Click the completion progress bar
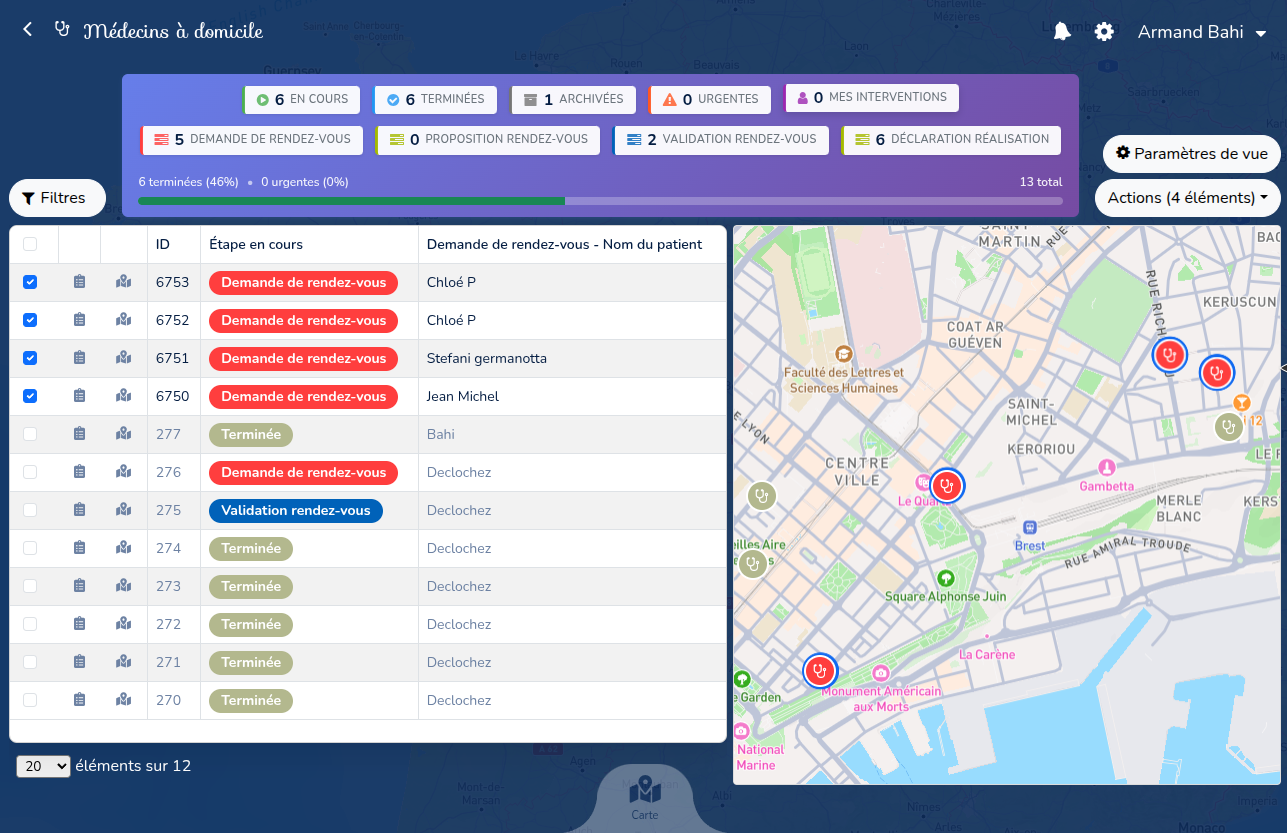This screenshot has width=1287, height=833. click(x=600, y=201)
